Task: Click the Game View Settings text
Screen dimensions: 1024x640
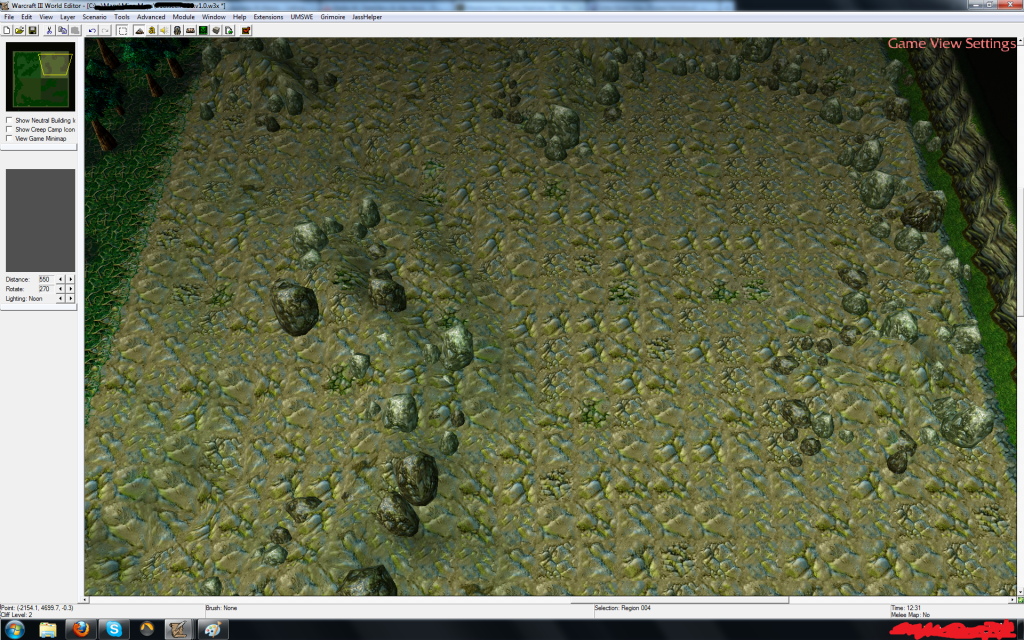Action: point(952,44)
